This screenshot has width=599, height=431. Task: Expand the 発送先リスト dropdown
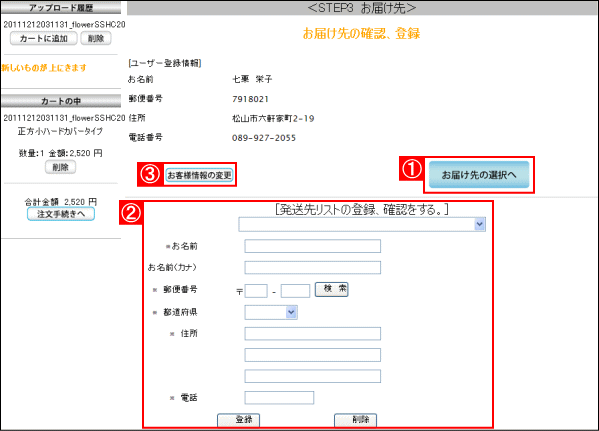[x=362, y=224]
